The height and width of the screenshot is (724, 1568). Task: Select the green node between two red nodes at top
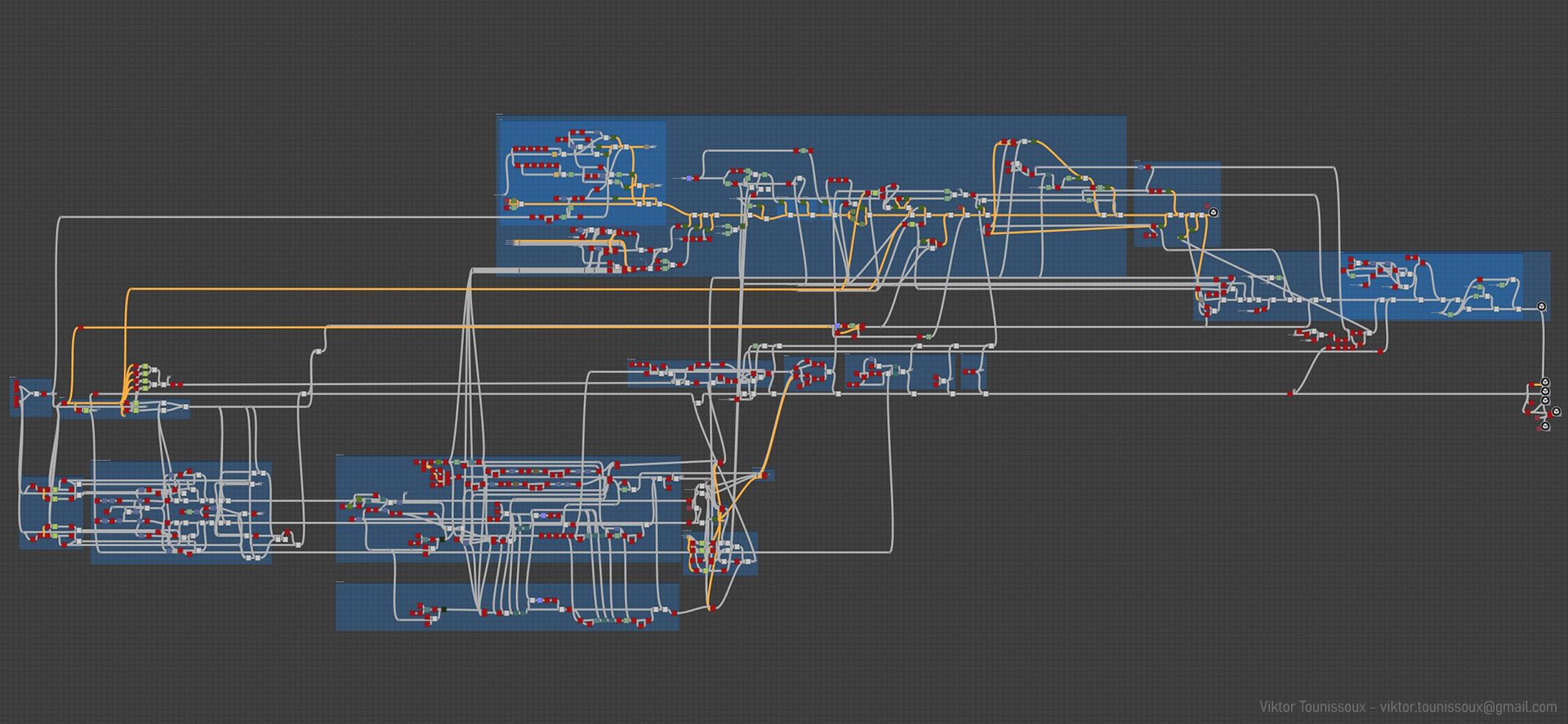[803, 151]
